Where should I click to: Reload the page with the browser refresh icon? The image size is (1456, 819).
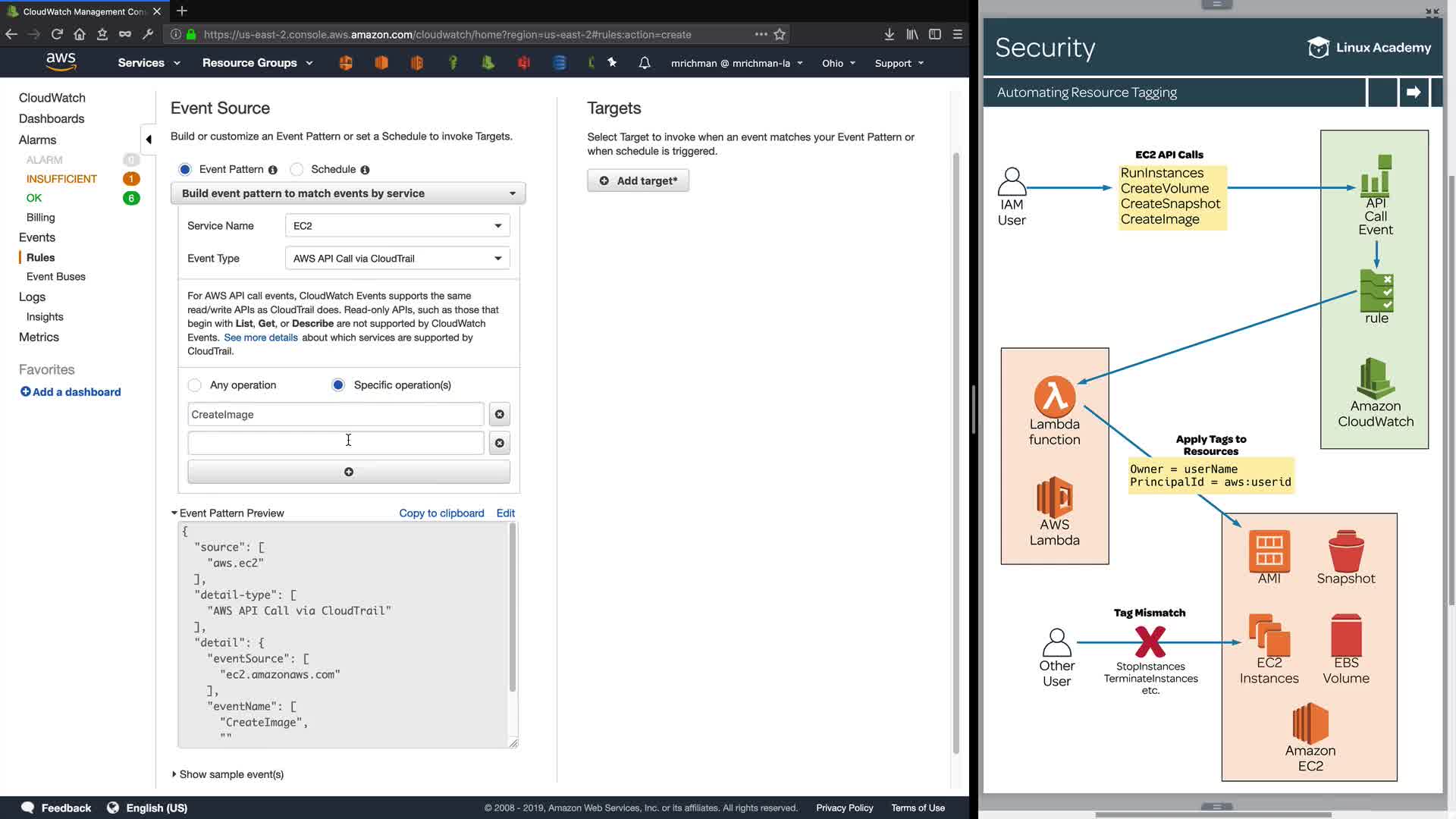[57, 34]
